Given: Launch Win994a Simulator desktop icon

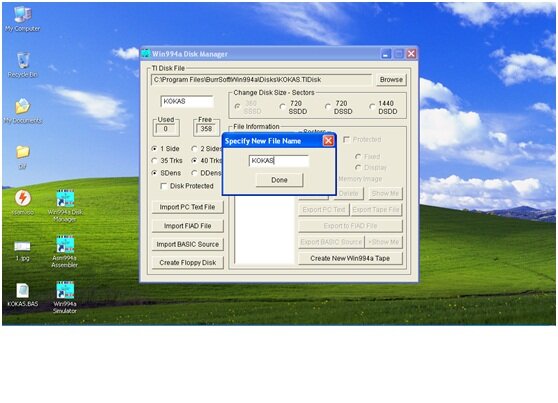Looking at the screenshot, I should click(x=65, y=297).
